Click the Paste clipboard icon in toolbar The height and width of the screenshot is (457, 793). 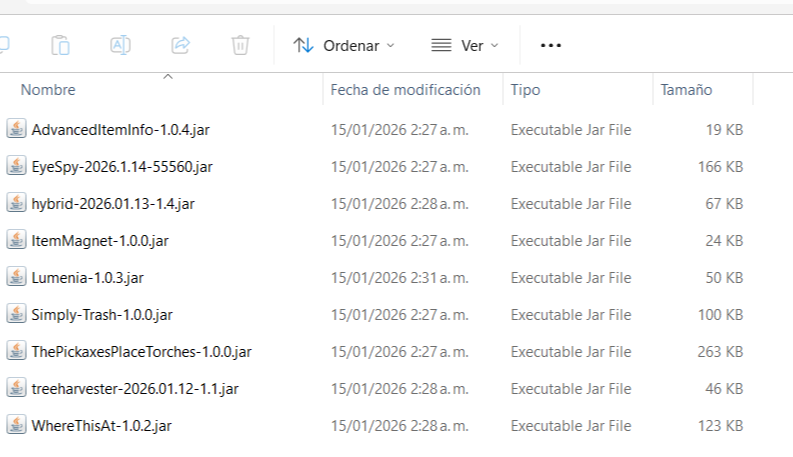pos(60,45)
